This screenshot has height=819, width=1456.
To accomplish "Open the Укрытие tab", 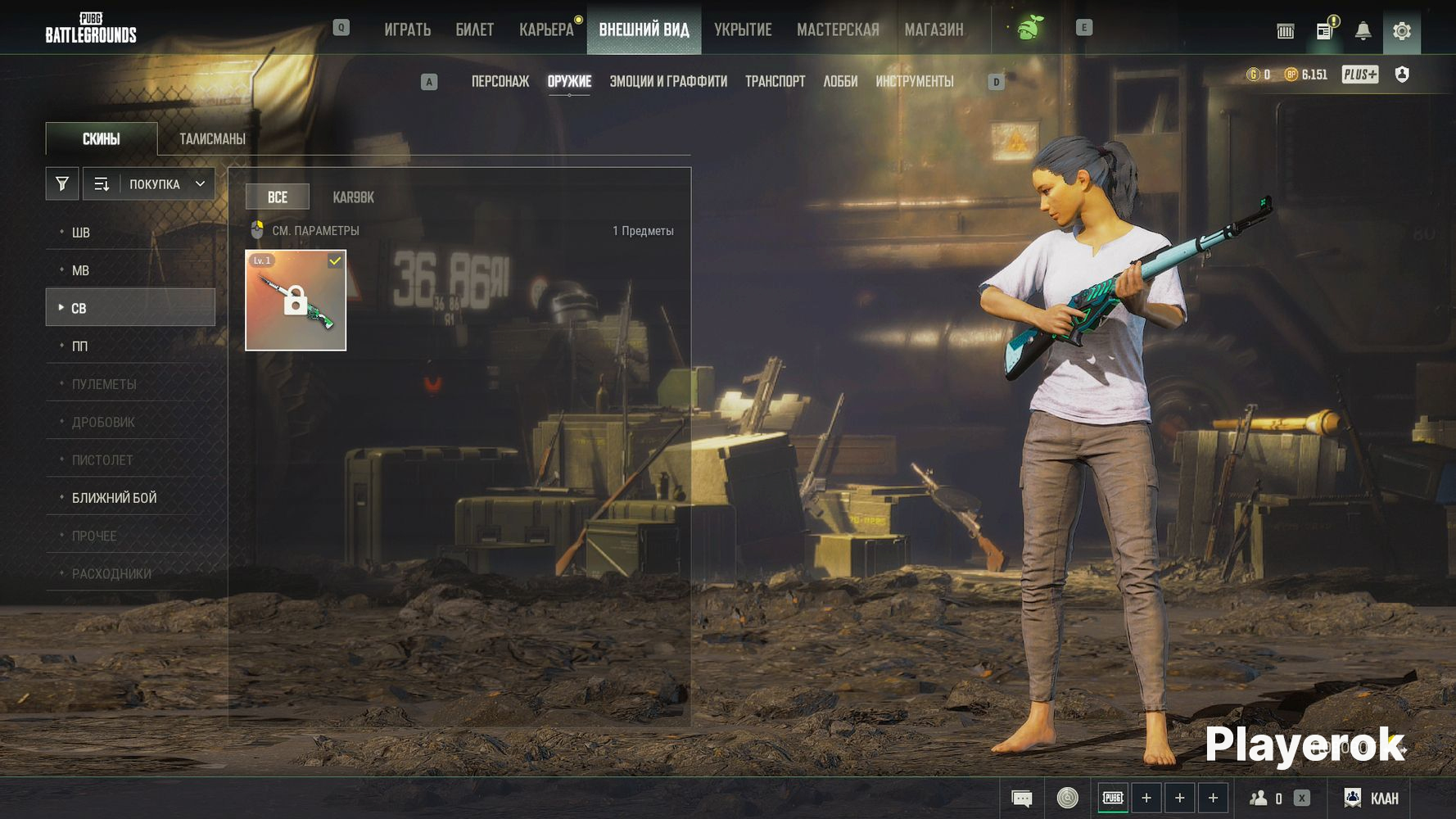I will [743, 30].
